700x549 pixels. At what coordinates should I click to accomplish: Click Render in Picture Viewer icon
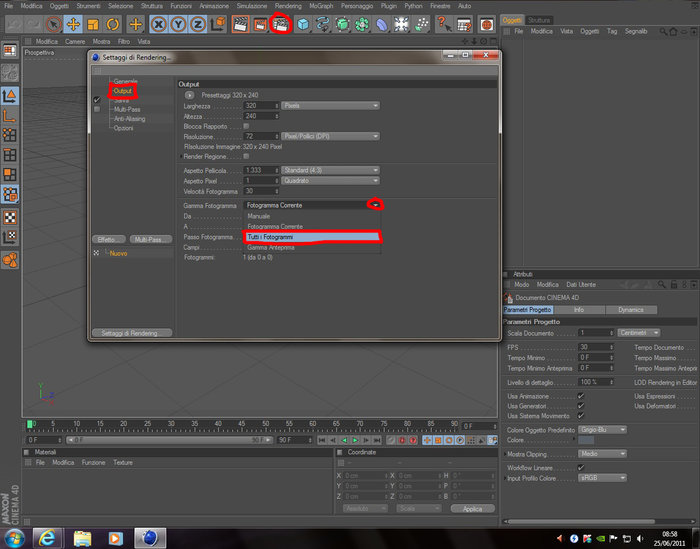[x=260, y=24]
